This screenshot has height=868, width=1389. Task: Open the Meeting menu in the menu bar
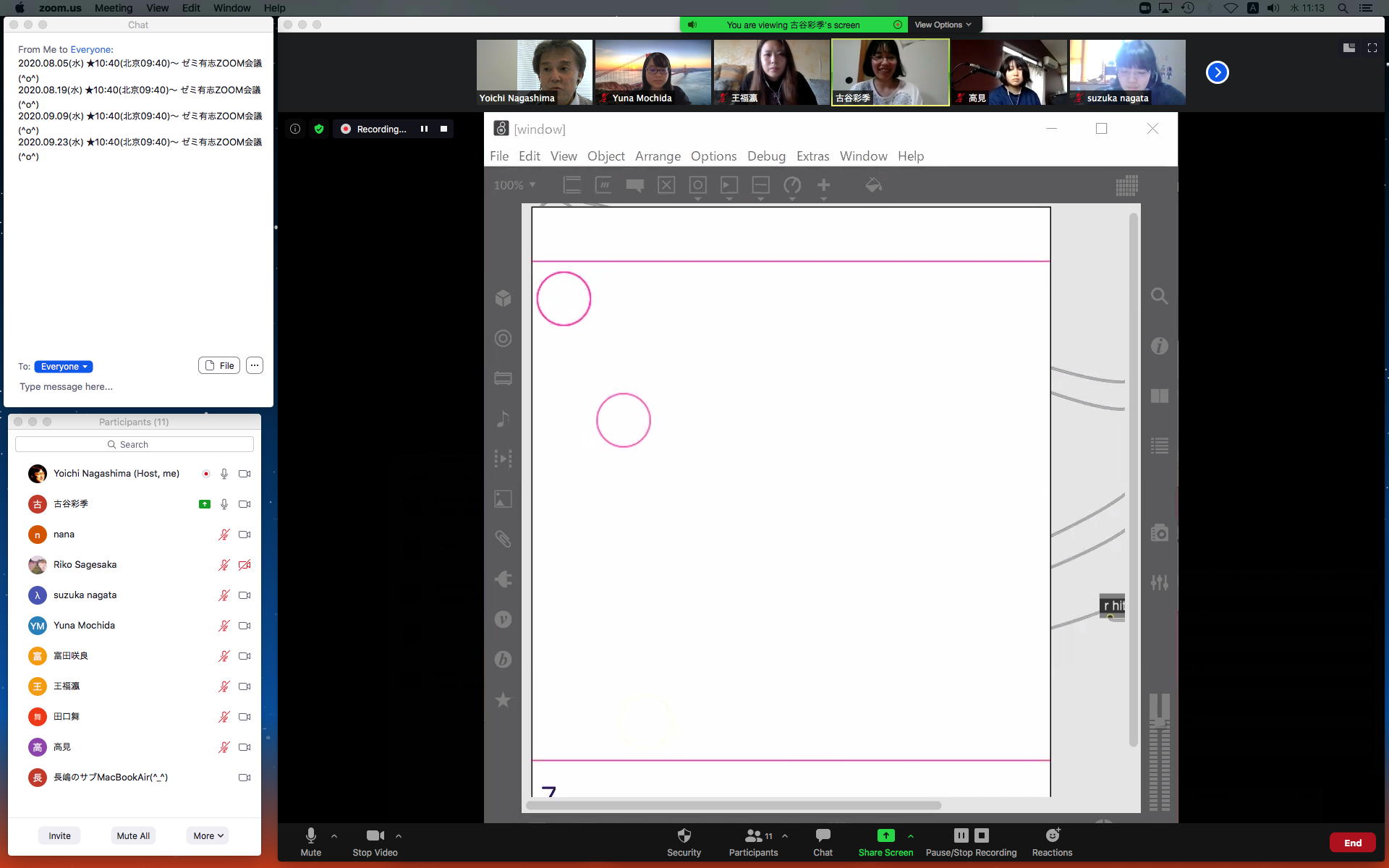pyautogui.click(x=114, y=8)
